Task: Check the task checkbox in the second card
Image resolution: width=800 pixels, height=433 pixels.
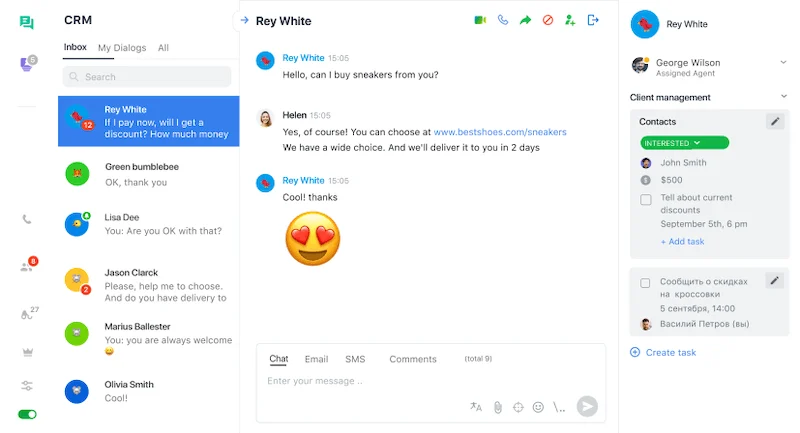Action: (646, 283)
